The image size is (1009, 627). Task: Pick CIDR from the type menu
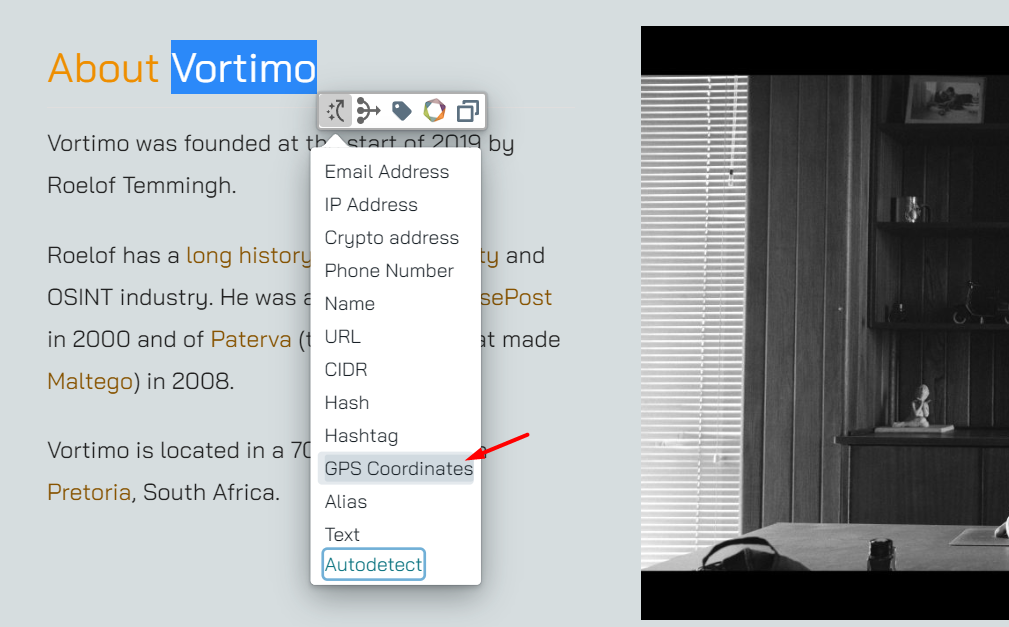[346, 370]
